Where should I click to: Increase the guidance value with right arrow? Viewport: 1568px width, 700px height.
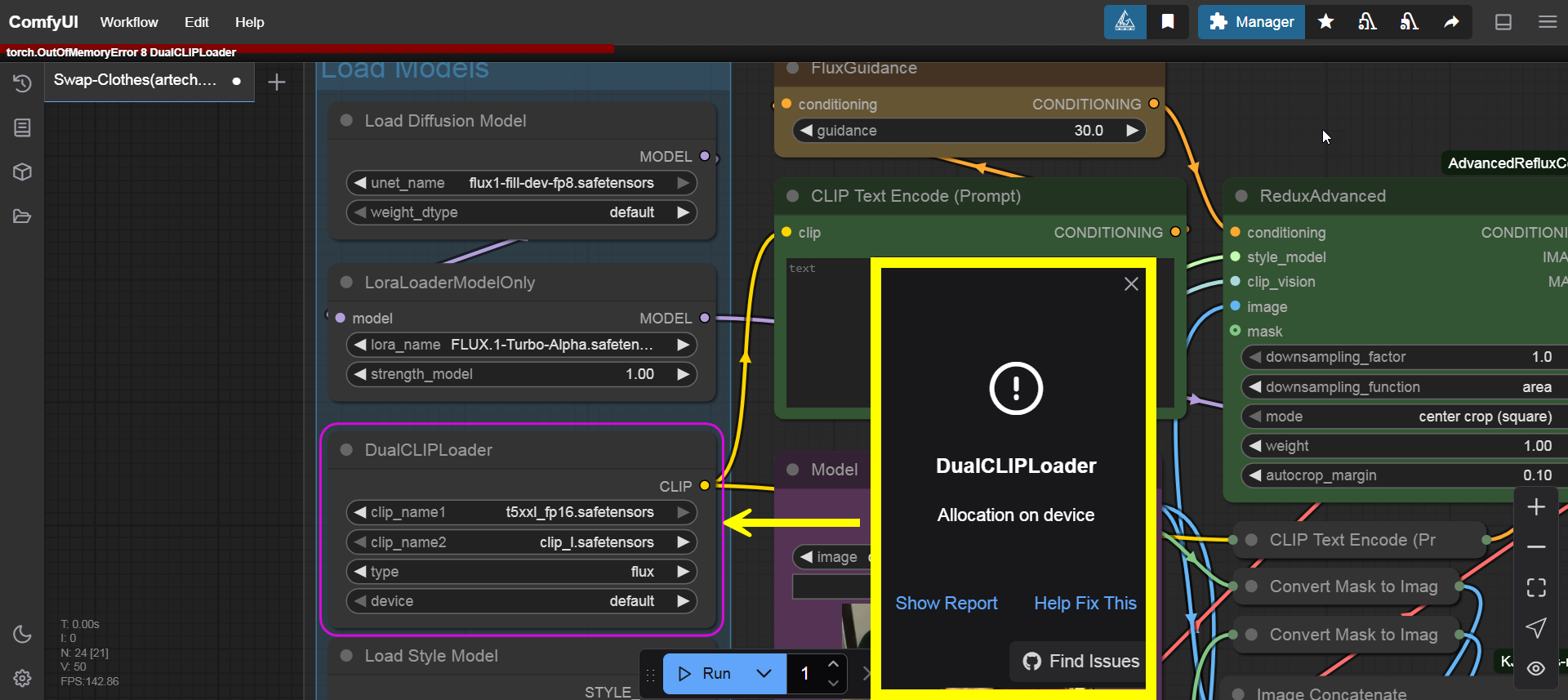[x=1132, y=131]
